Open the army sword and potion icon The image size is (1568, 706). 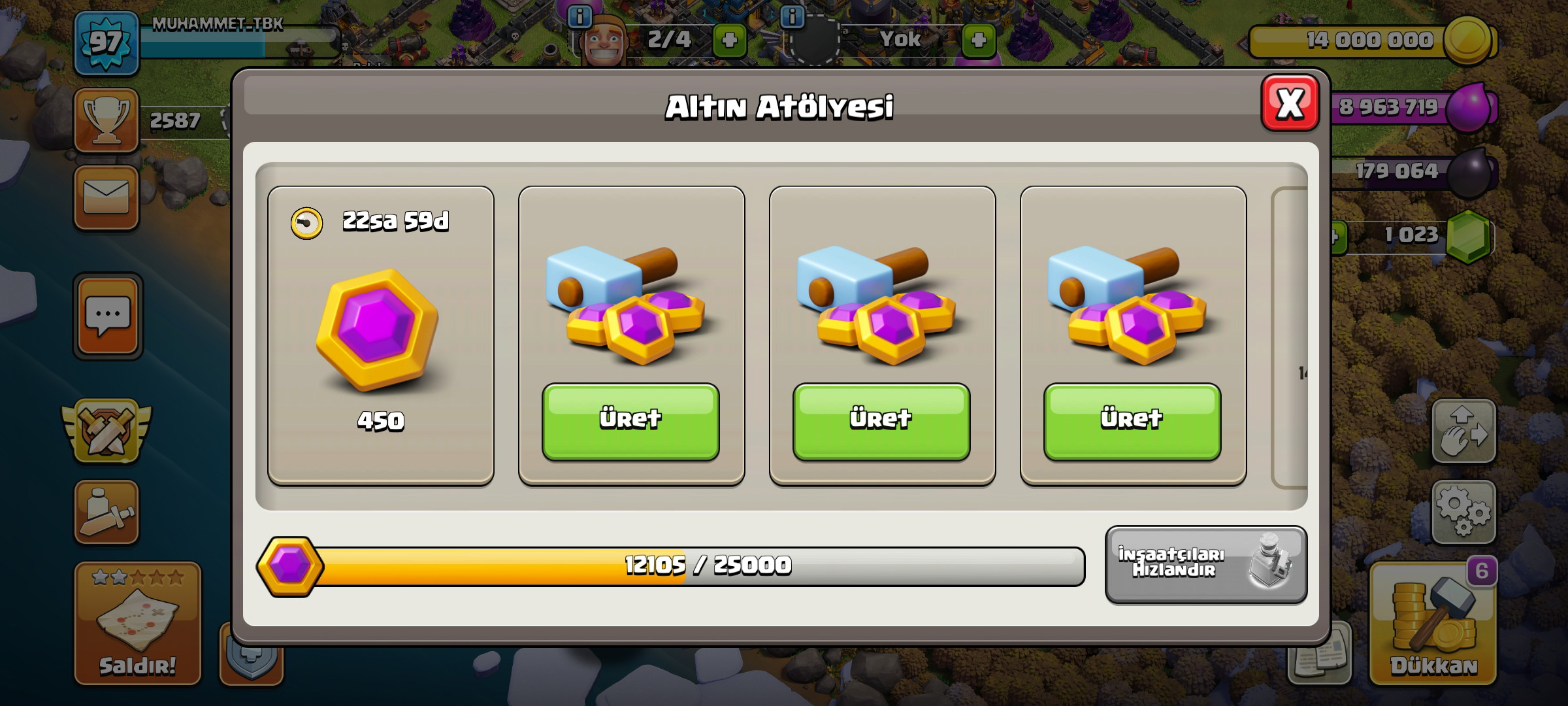106,512
